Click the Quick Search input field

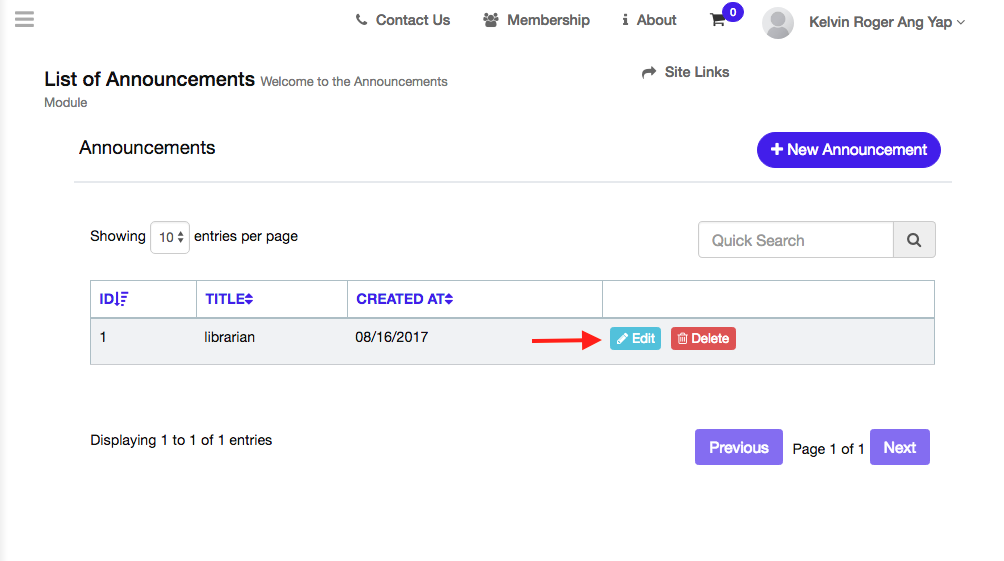click(795, 240)
